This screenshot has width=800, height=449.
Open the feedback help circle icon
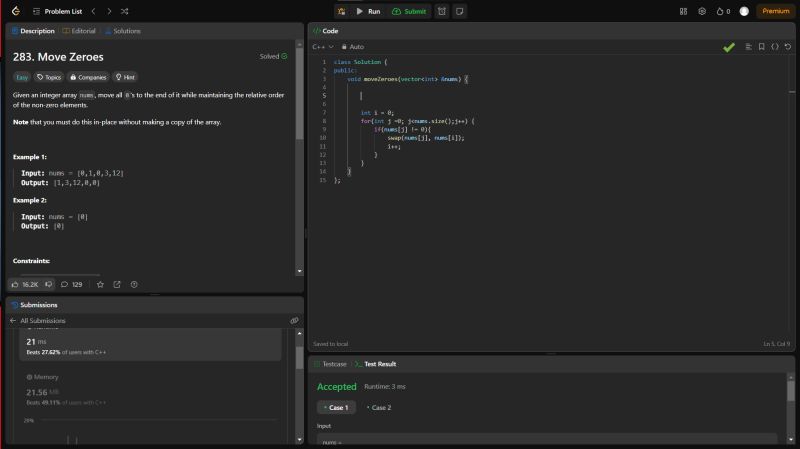pyautogui.click(x=134, y=285)
